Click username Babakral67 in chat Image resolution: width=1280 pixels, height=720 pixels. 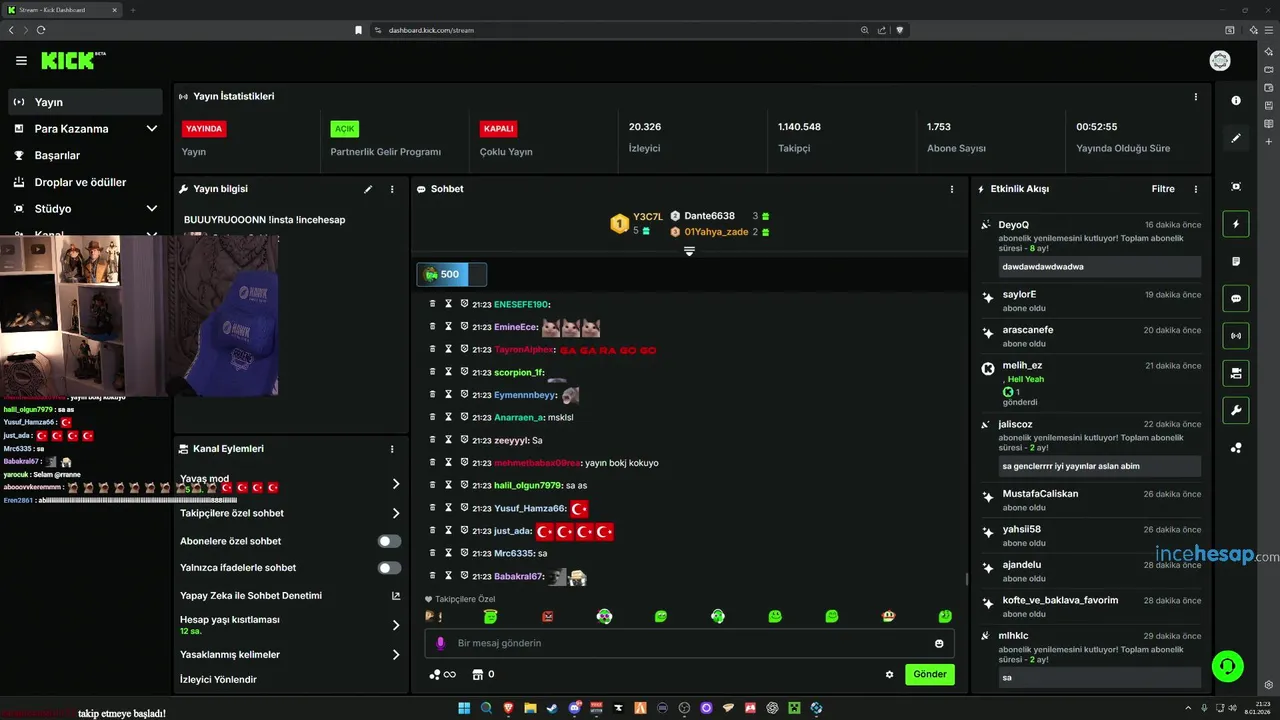click(x=518, y=577)
